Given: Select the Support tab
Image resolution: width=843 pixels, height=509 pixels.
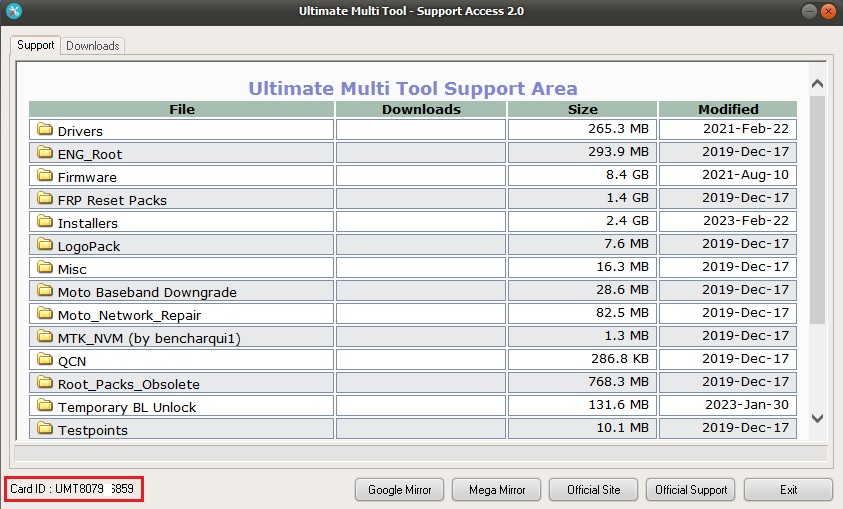Looking at the screenshot, I should click(36, 45).
